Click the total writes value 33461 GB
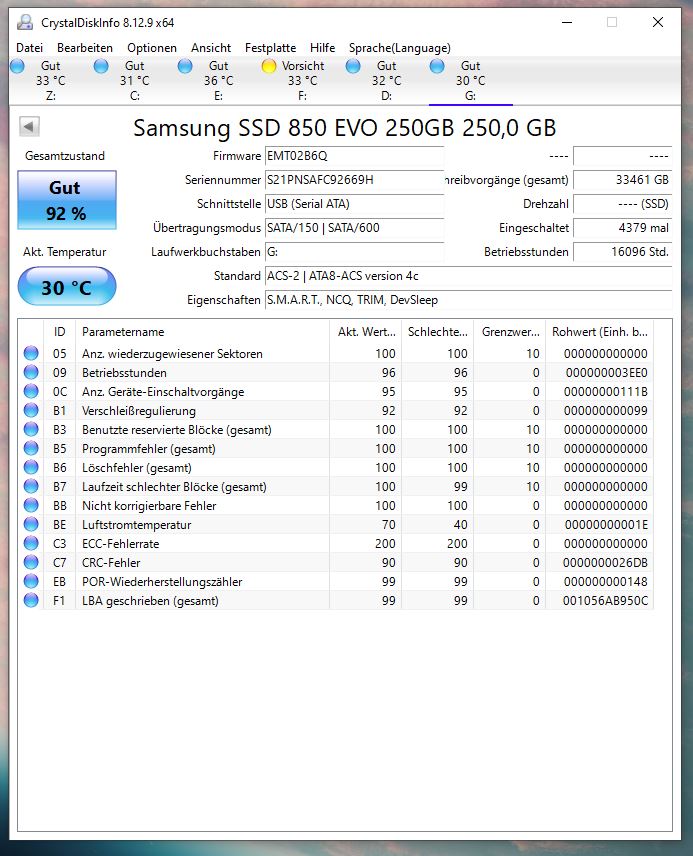Screen dimensions: 693x856 (x=623, y=180)
